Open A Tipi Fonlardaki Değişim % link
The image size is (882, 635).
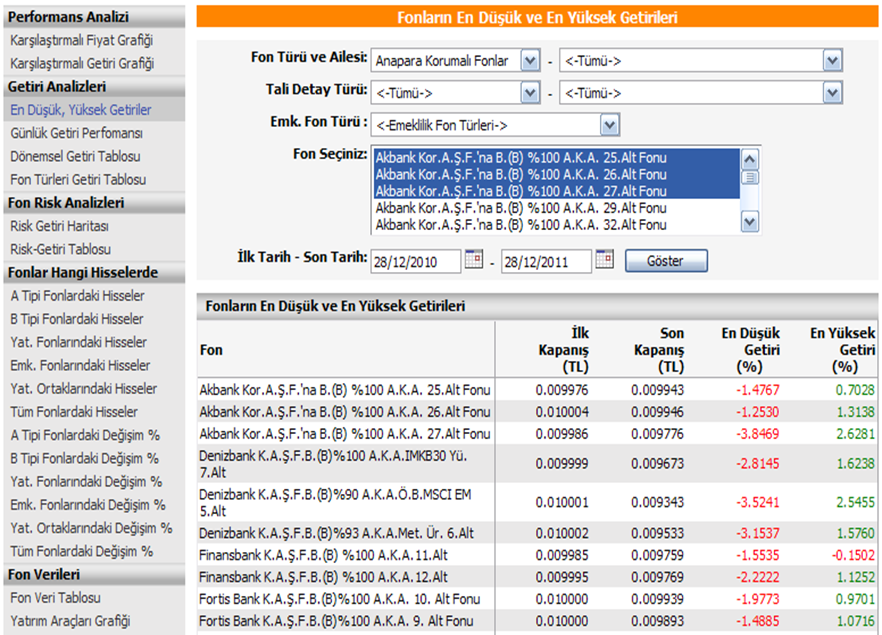point(85,435)
